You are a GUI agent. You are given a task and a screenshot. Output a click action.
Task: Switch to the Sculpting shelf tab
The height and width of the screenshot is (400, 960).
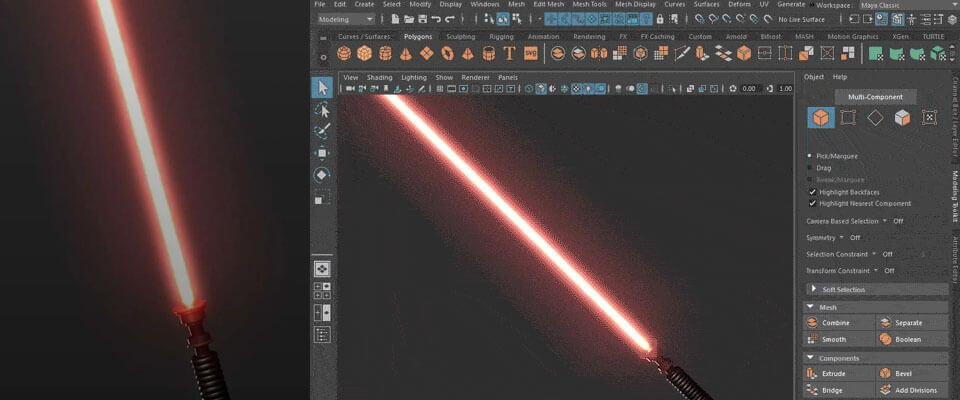tap(460, 37)
